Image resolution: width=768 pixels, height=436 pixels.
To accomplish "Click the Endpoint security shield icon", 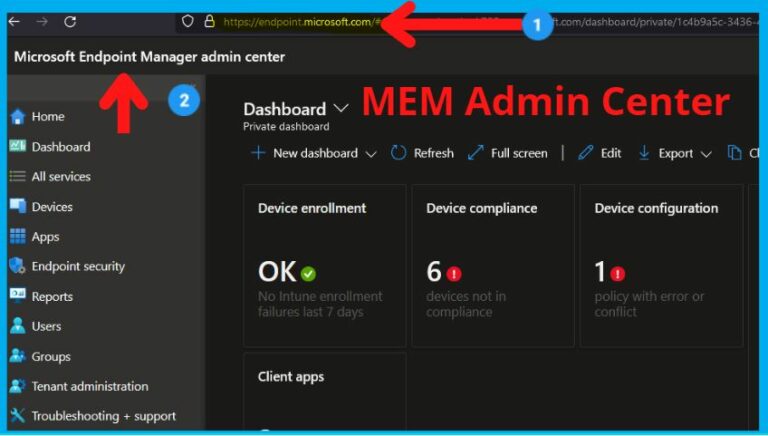I will (x=17, y=266).
